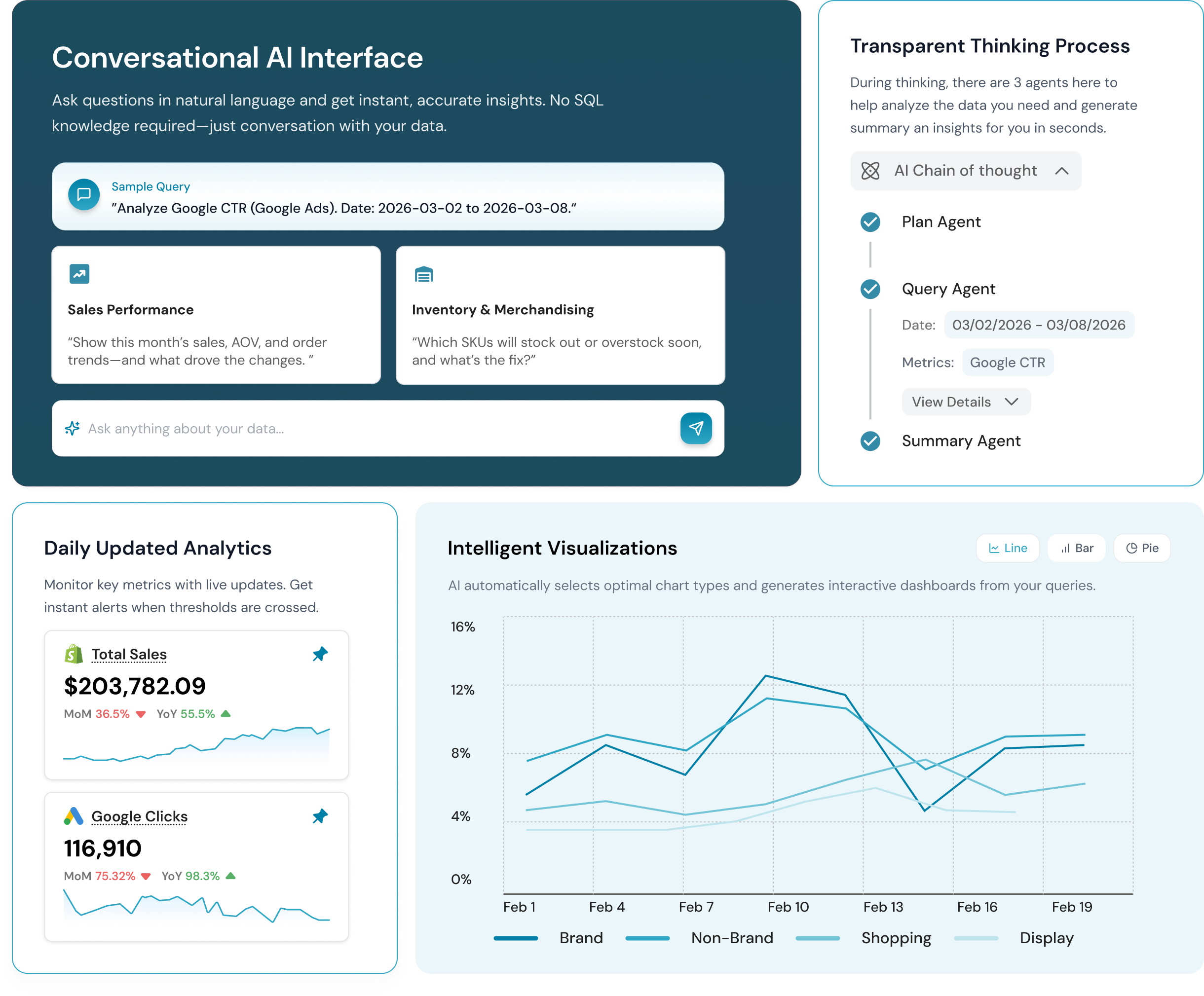Expand the View Details dropdown
The width and height of the screenshot is (1204, 996).
[x=966, y=402]
